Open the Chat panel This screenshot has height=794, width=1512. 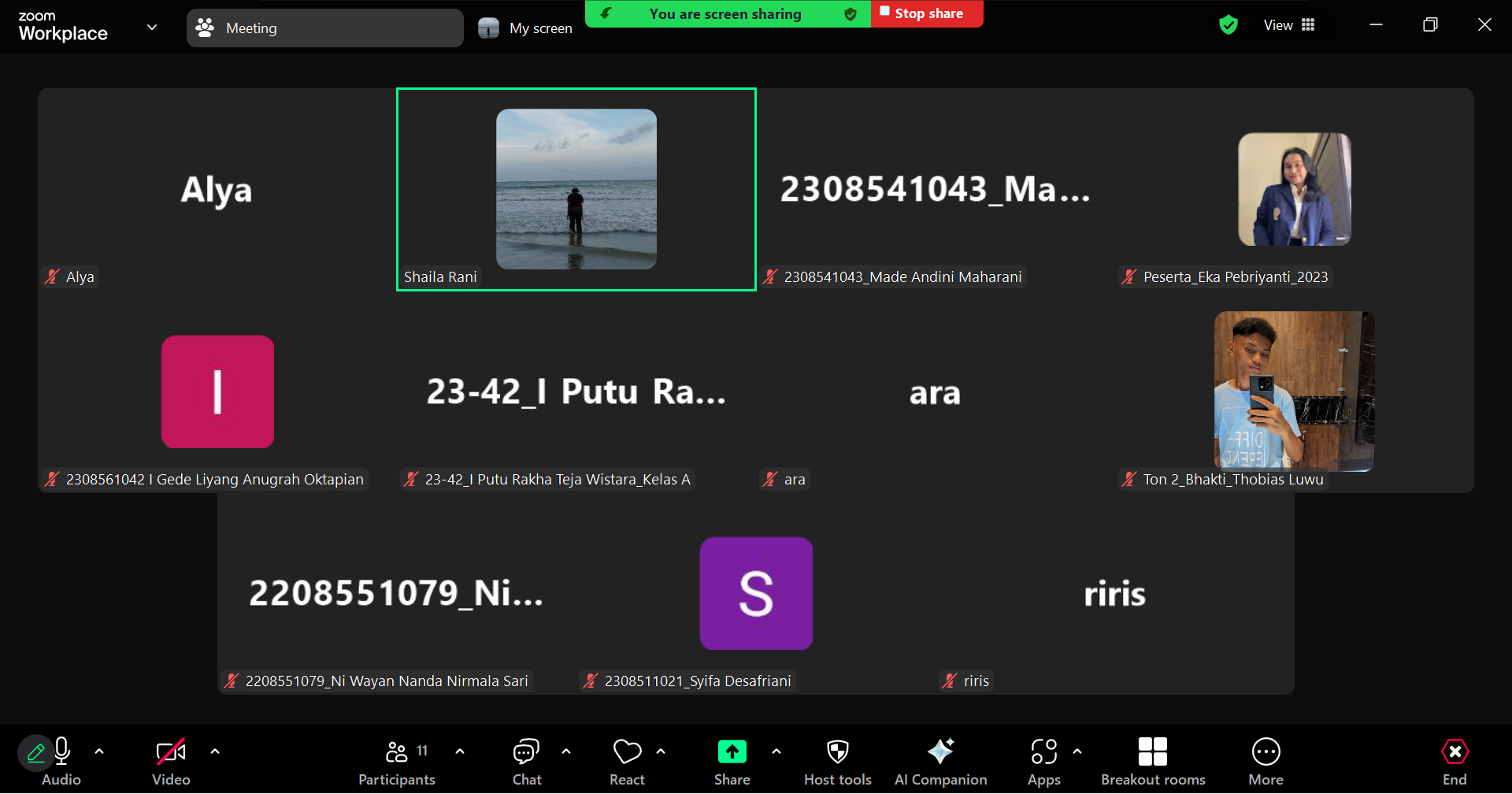point(526,761)
